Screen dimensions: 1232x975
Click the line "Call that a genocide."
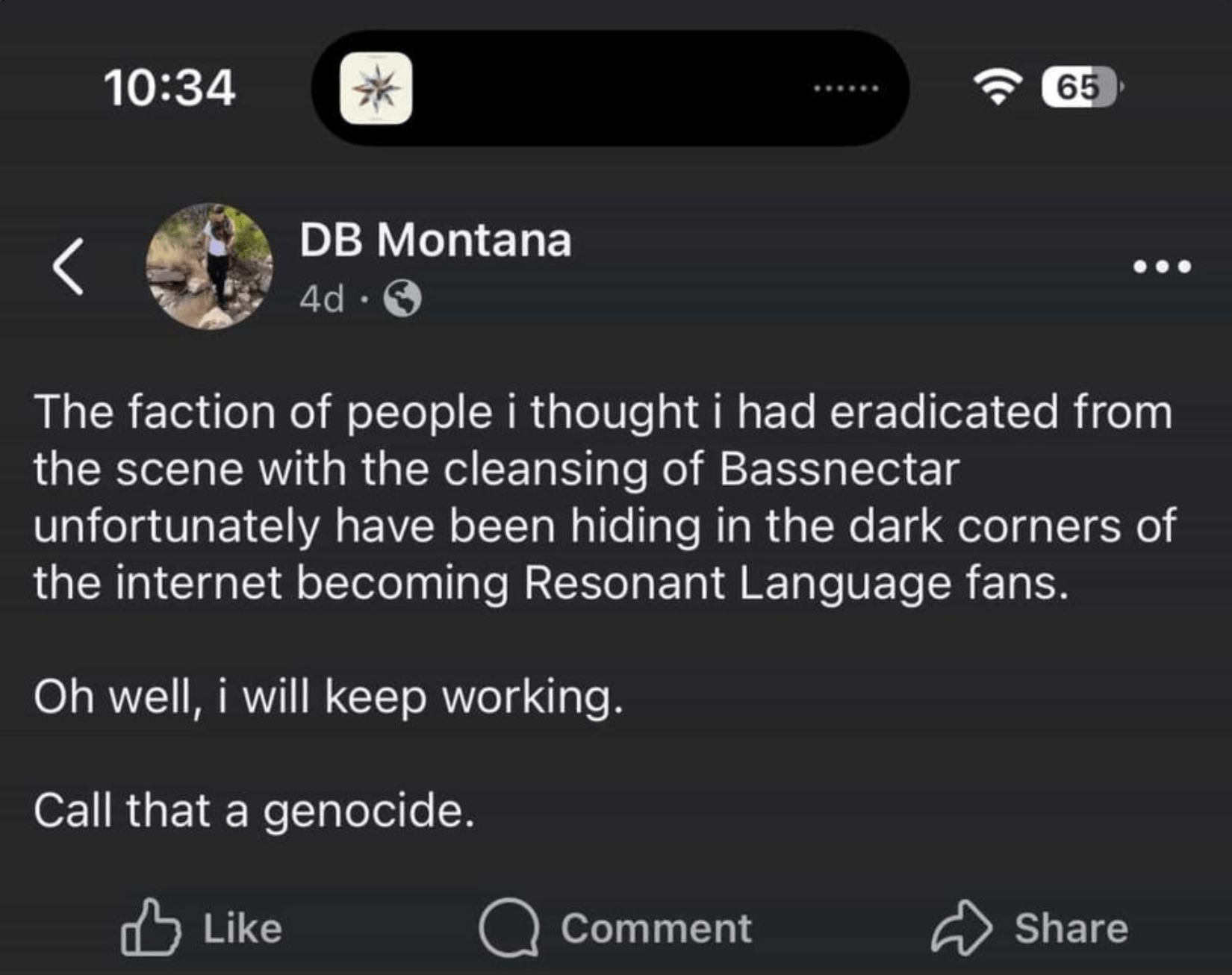(254, 811)
